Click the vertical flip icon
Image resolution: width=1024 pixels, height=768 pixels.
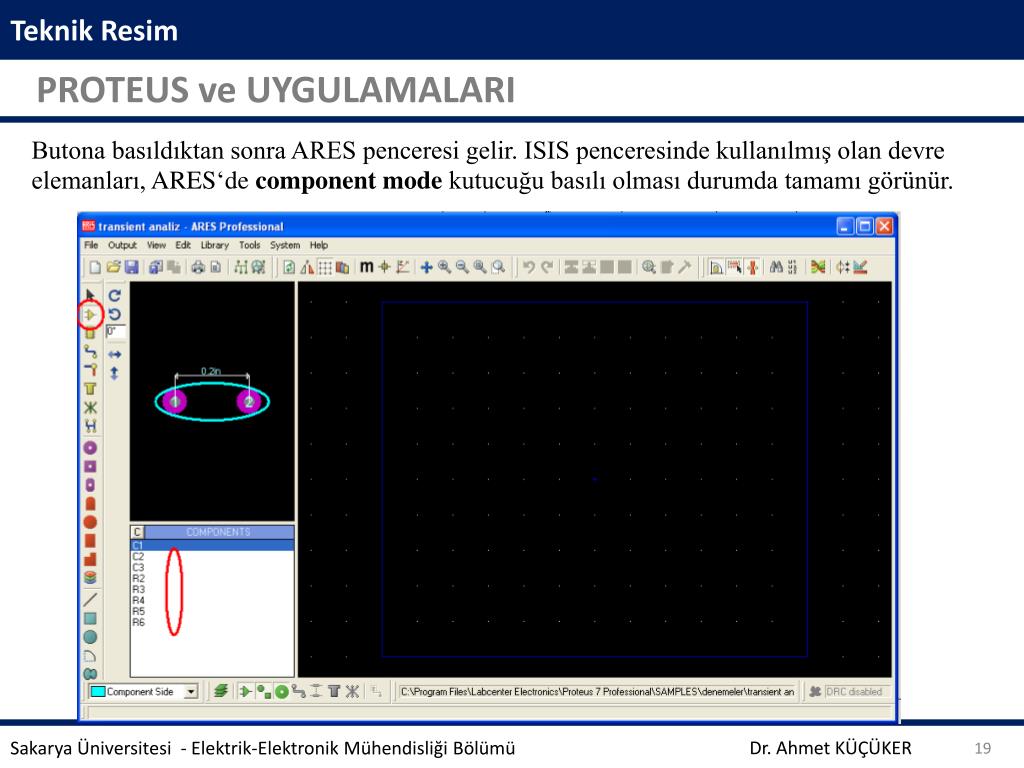[115, 374]
